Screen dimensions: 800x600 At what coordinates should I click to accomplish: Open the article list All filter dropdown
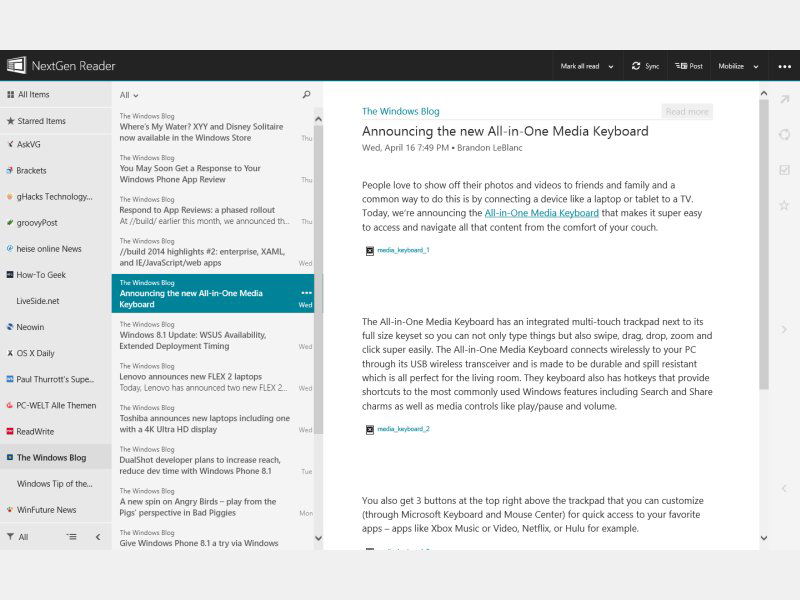129,95
